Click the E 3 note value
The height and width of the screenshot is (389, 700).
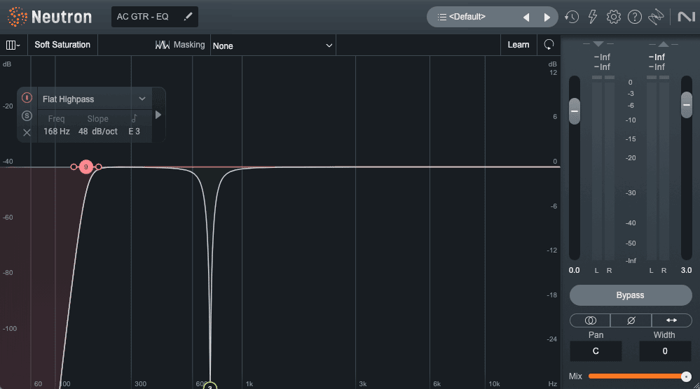(x=134, y=131)
